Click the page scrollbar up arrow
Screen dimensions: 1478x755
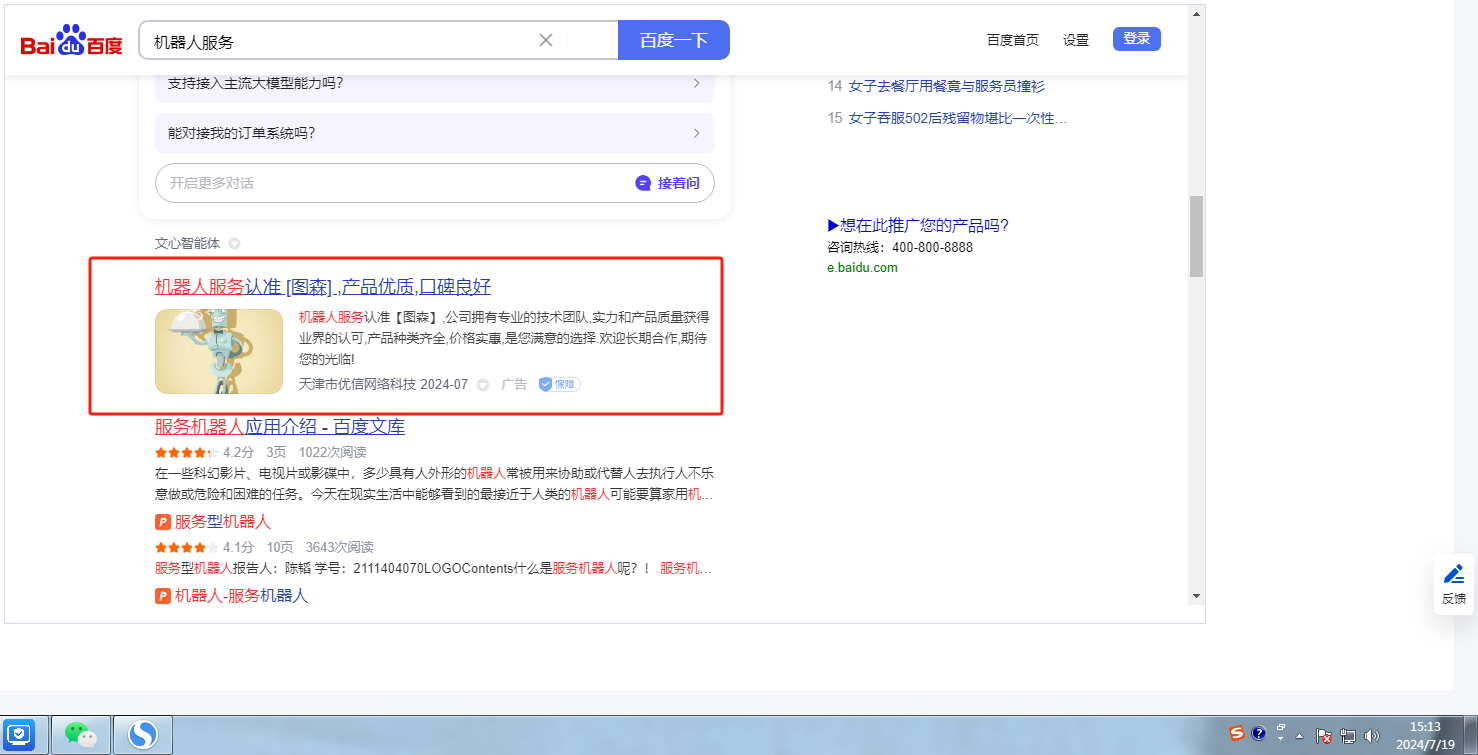(1196, 13)
